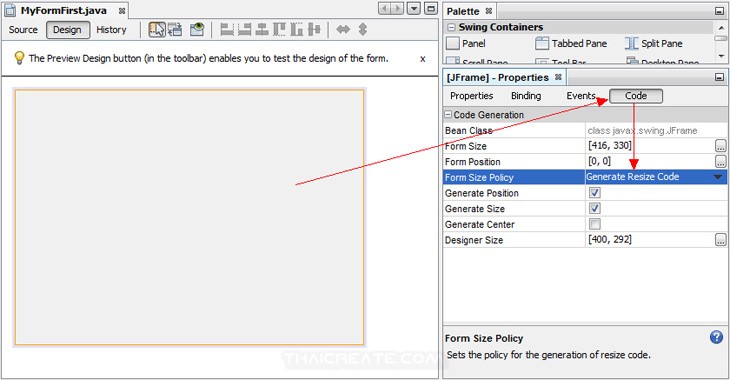Select the Bean Class property row
The image size is (730, 380).
[x=585, y=130]
